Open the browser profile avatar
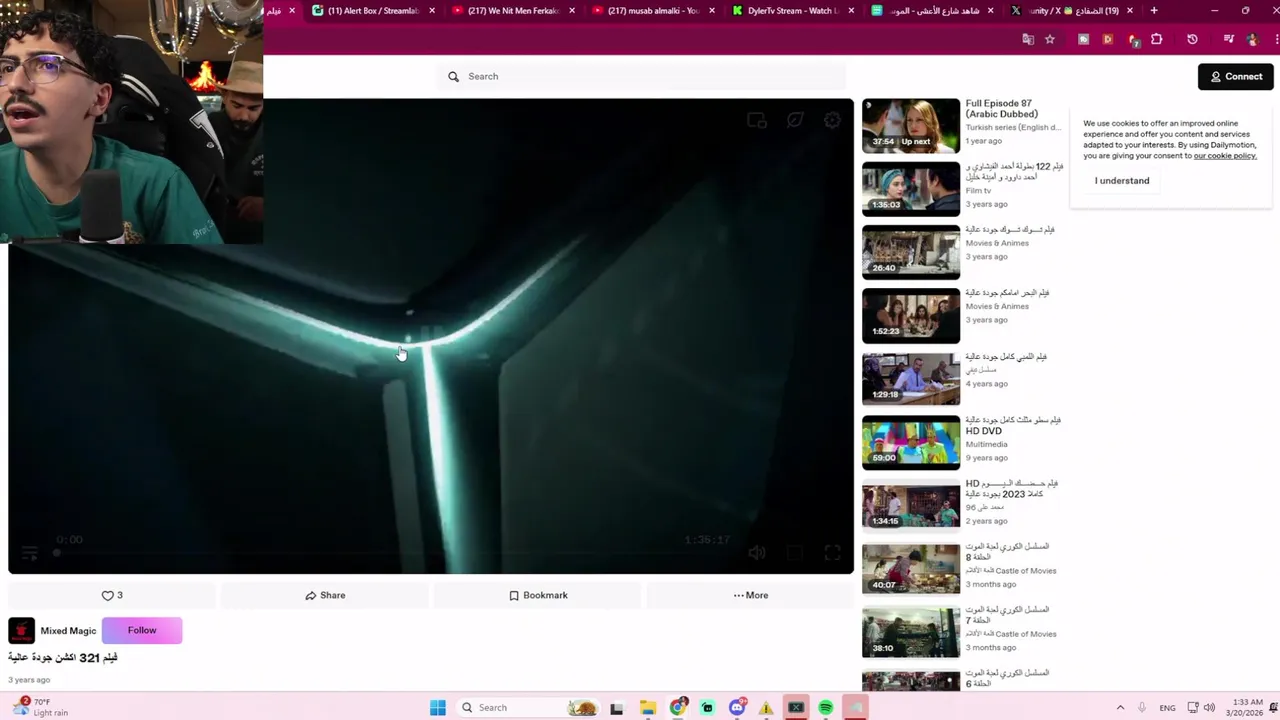The width and height of the screenshot is (1280, 720). point(1252,39)
